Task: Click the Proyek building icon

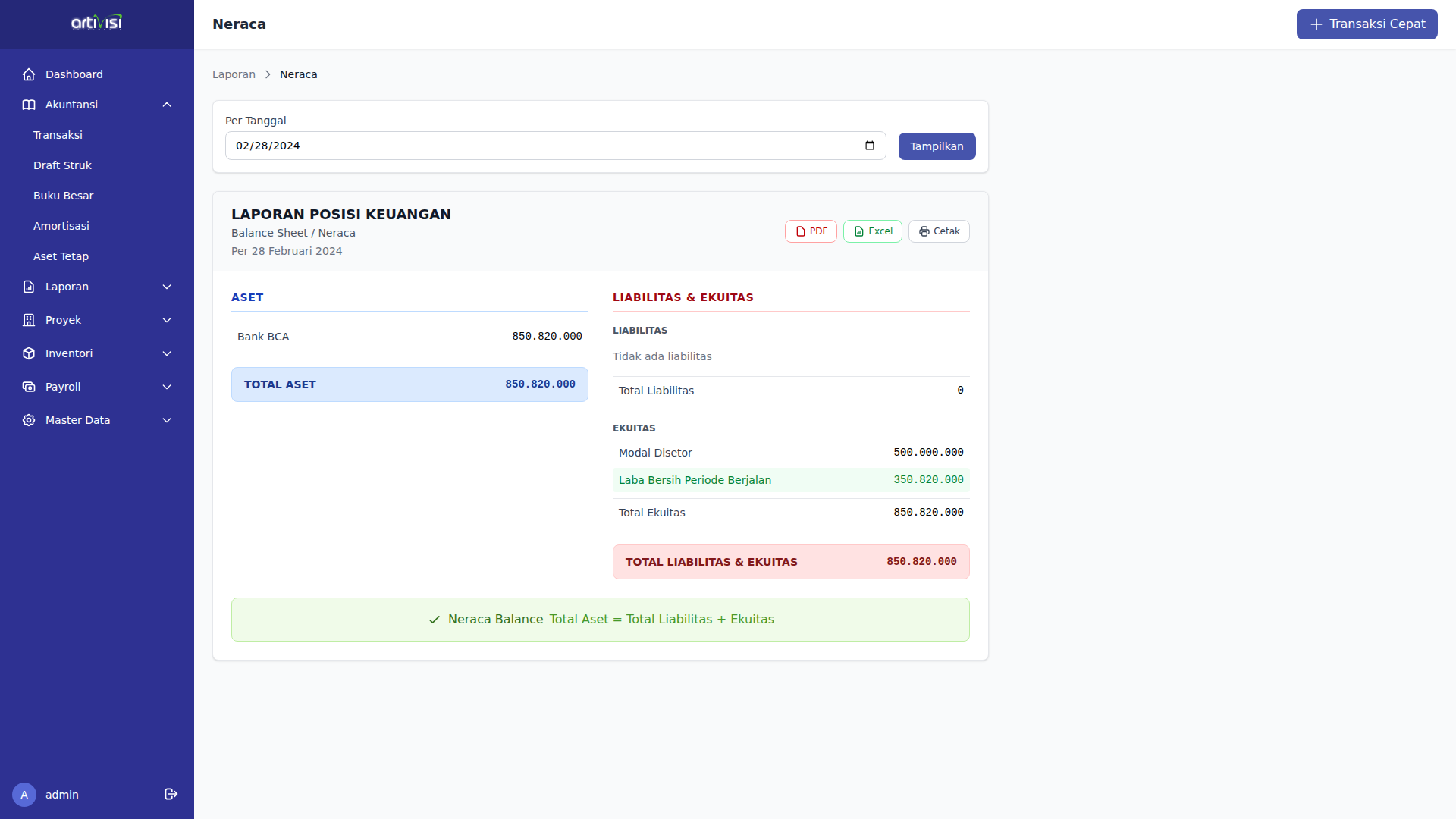Action: click(x=29, y=320)
